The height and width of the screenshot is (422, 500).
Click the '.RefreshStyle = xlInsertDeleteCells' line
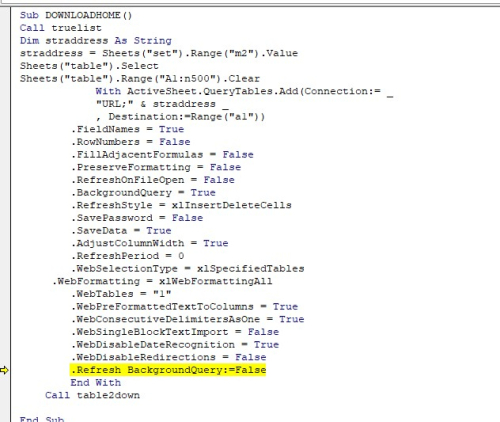click(181, 205)
